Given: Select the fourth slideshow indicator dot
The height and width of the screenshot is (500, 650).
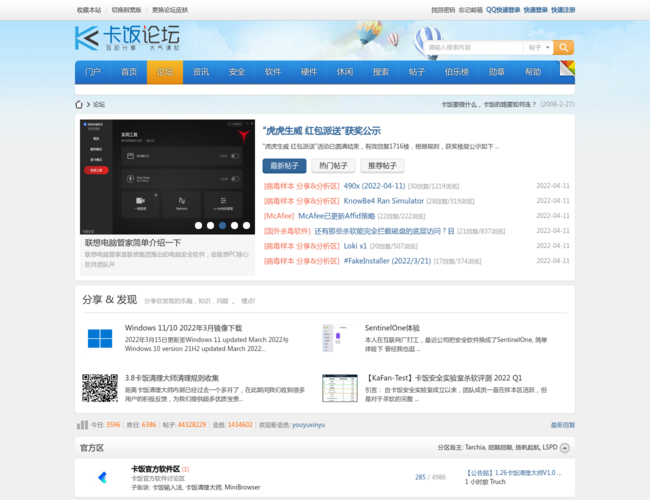Looking at the screenshot, I should tap(235, 225).
